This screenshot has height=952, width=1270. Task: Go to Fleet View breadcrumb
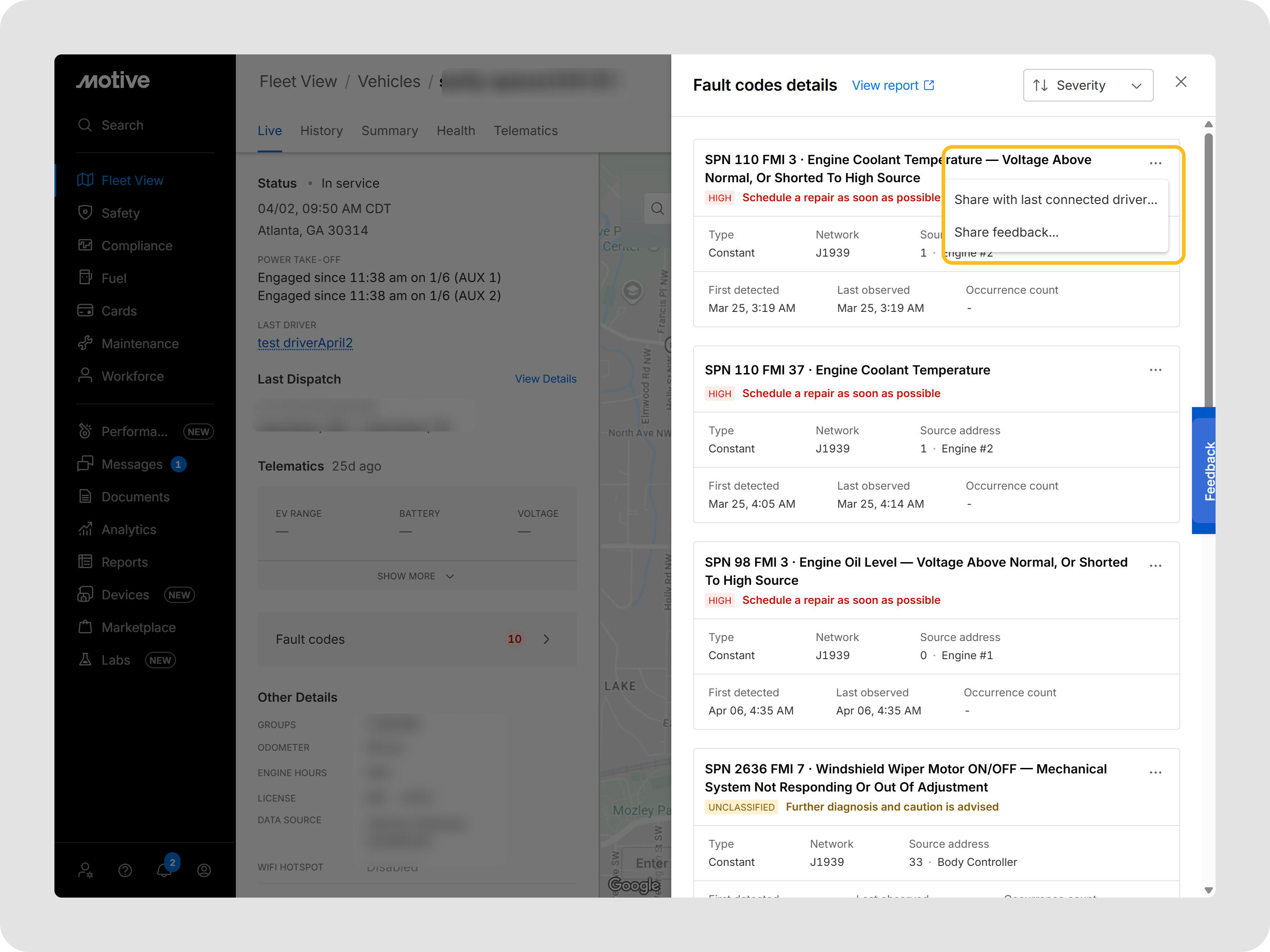[298, 82]
